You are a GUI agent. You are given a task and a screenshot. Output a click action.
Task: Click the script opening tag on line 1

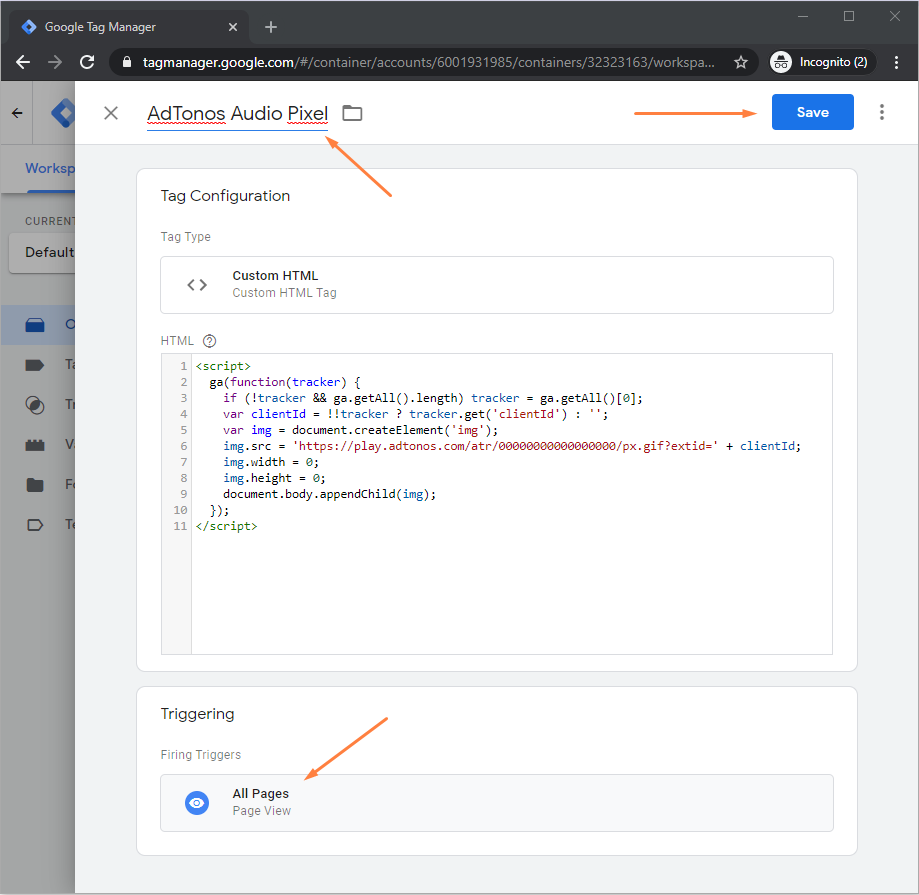point(223,366)
